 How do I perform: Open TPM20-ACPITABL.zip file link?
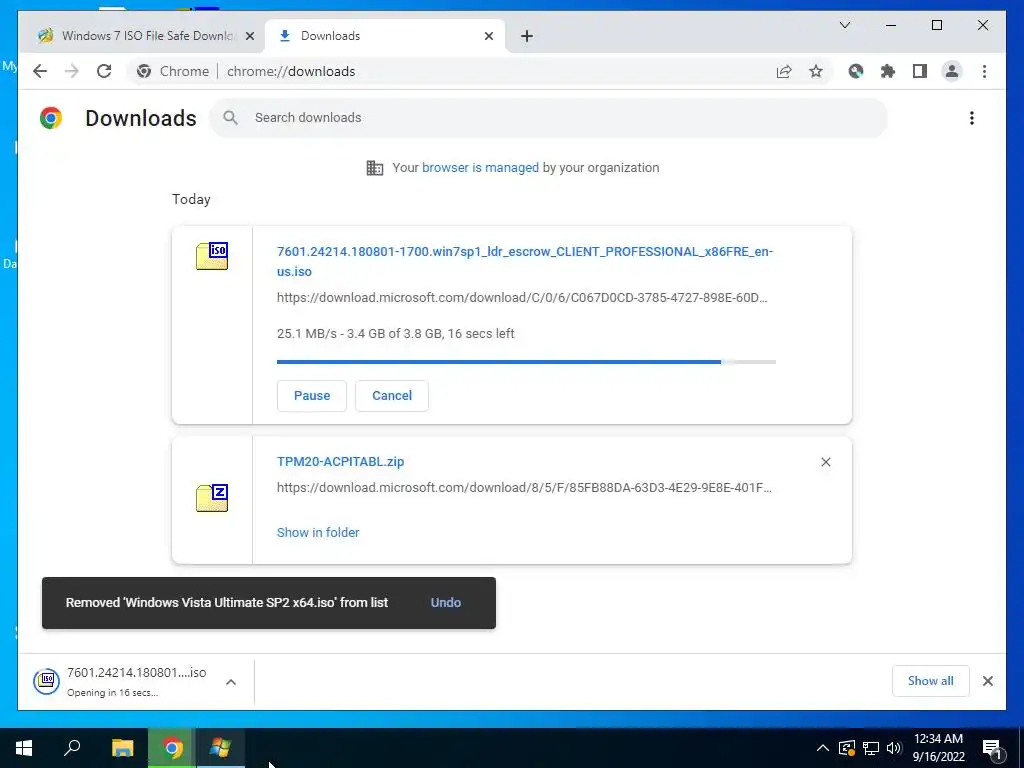[x=340, y=462]
